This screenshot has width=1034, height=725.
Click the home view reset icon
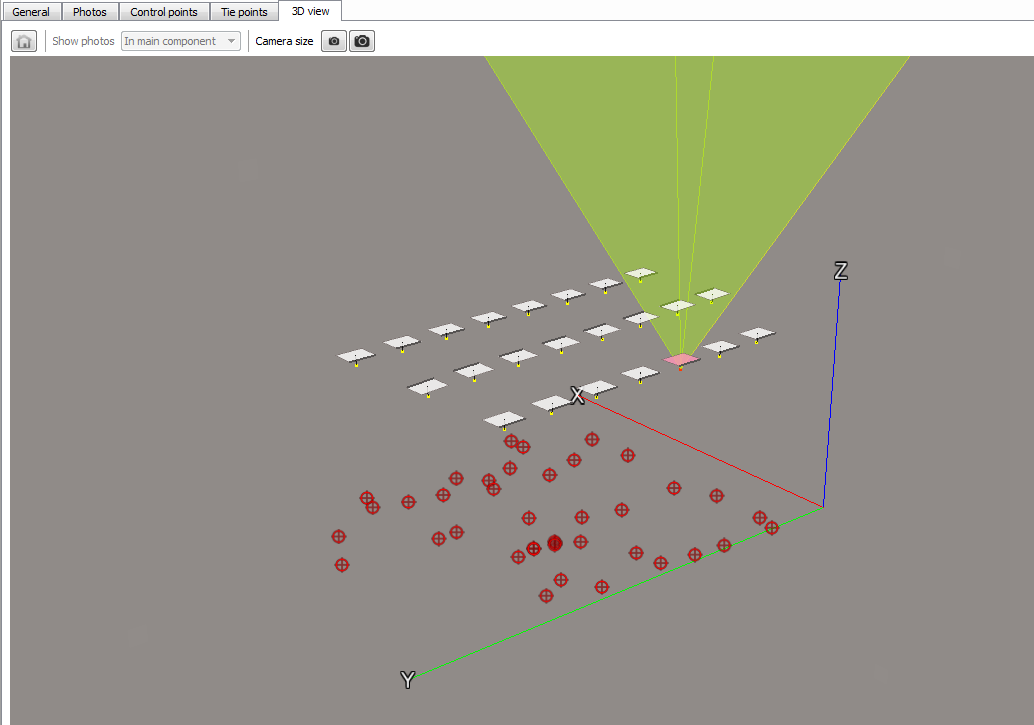[x=24, y=41]
